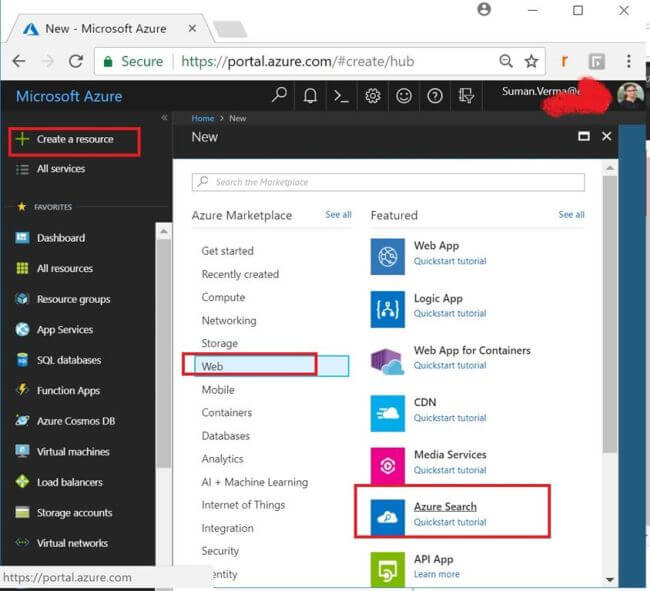
Task: Select the Mobile category
Action: pyautogui.click(x=218, y=390)
